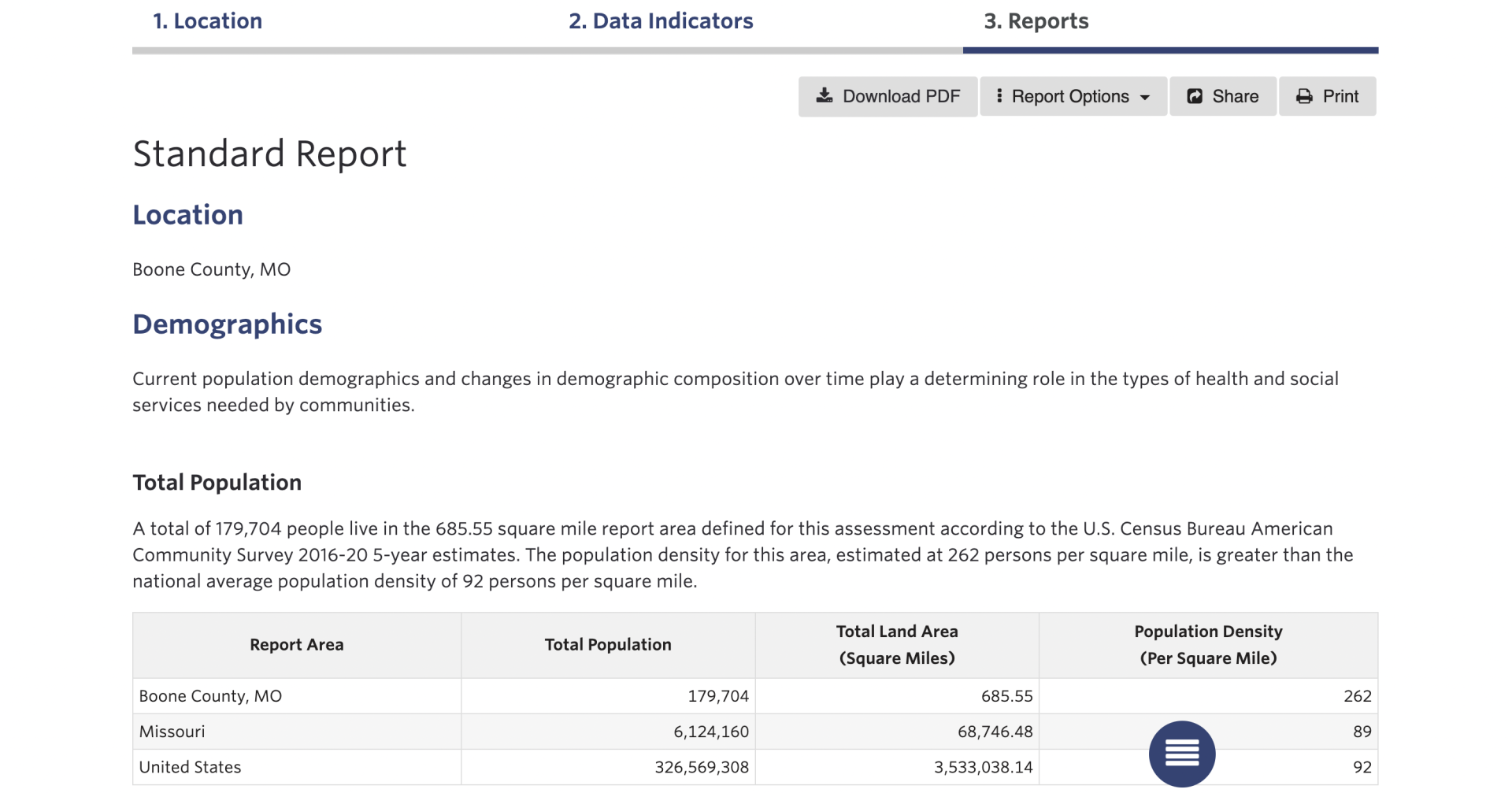Select the United States table row

pos(190,767)
